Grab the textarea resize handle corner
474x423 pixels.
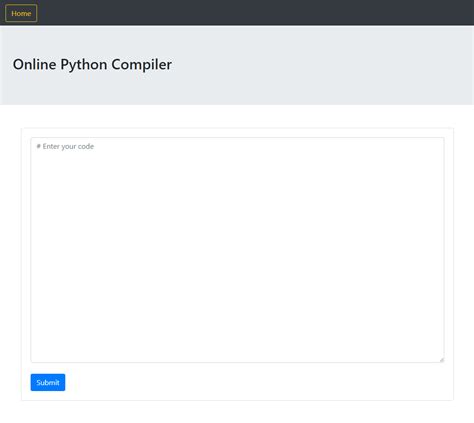442,360
